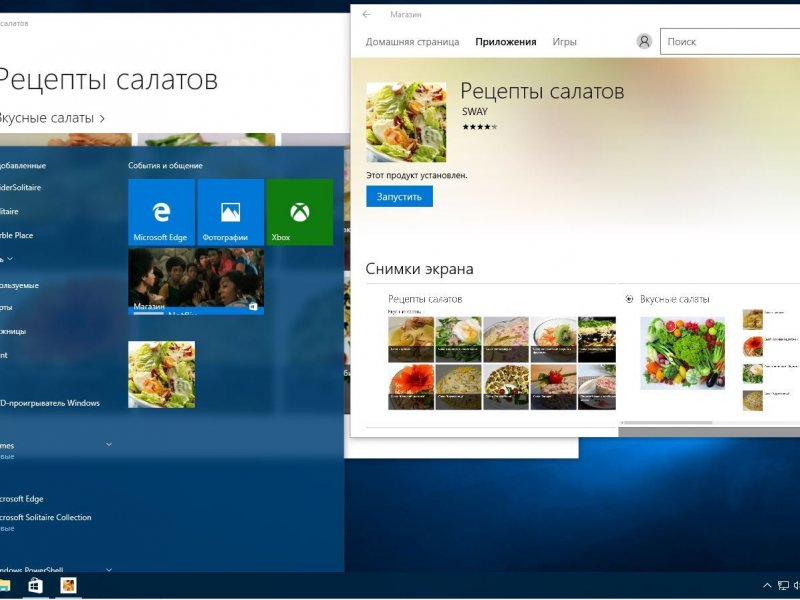Click the star rating under SWAY
The width and height of the screenshot is (800, 600).
click(480, 127)
